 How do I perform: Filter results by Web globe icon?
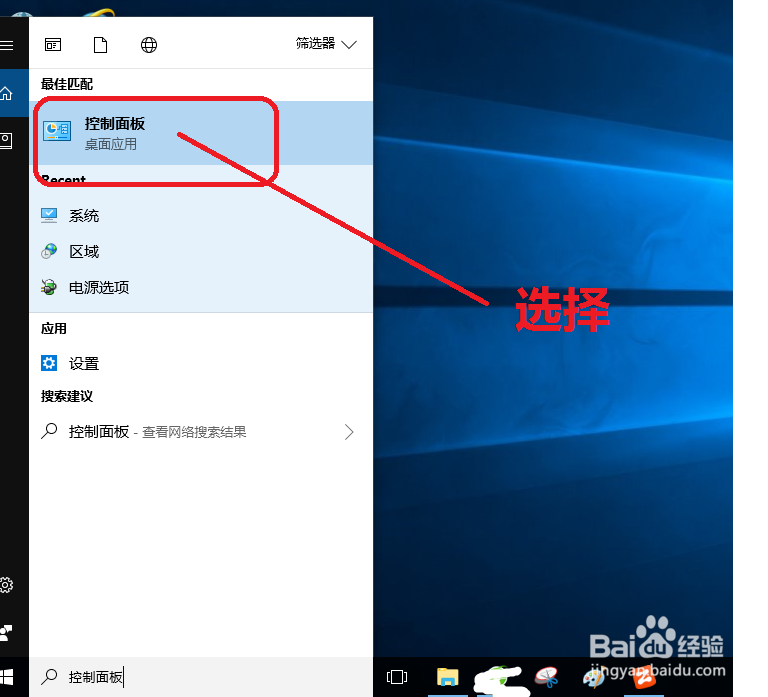(x=149, y=45)
